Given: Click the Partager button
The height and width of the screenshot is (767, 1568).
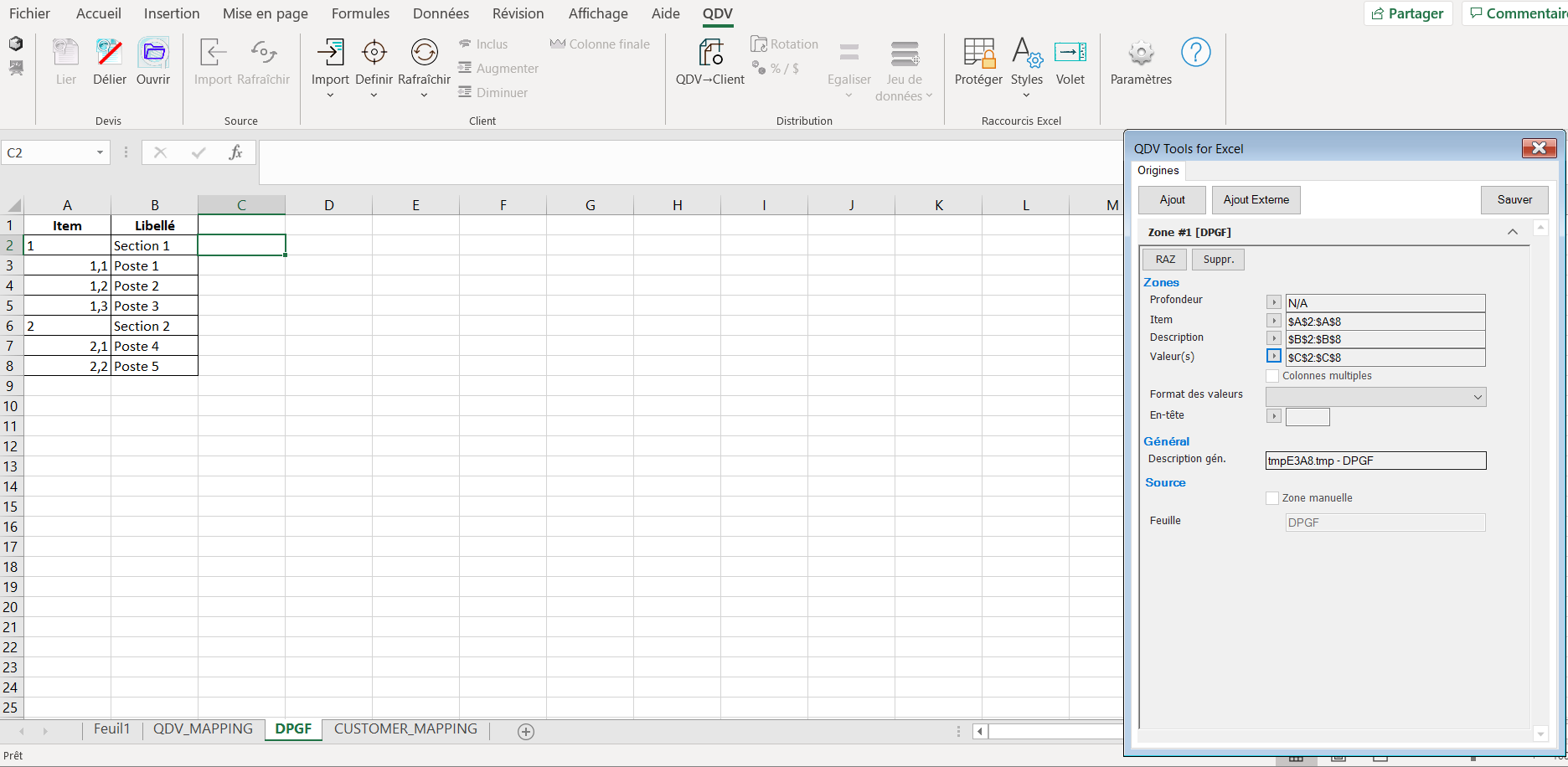Looking at the screenshot, I should tap(1408, 13).
